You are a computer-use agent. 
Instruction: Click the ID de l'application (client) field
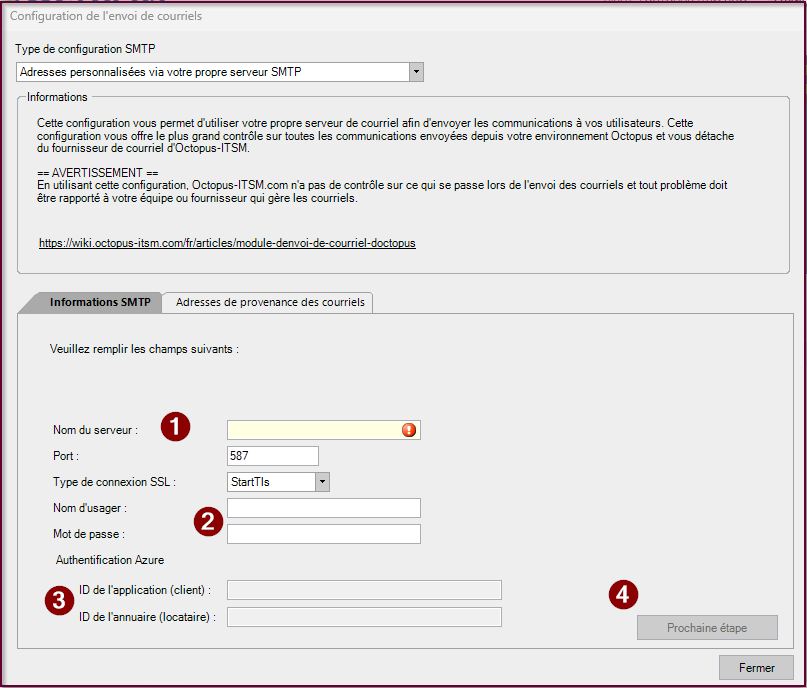(364, 590)
